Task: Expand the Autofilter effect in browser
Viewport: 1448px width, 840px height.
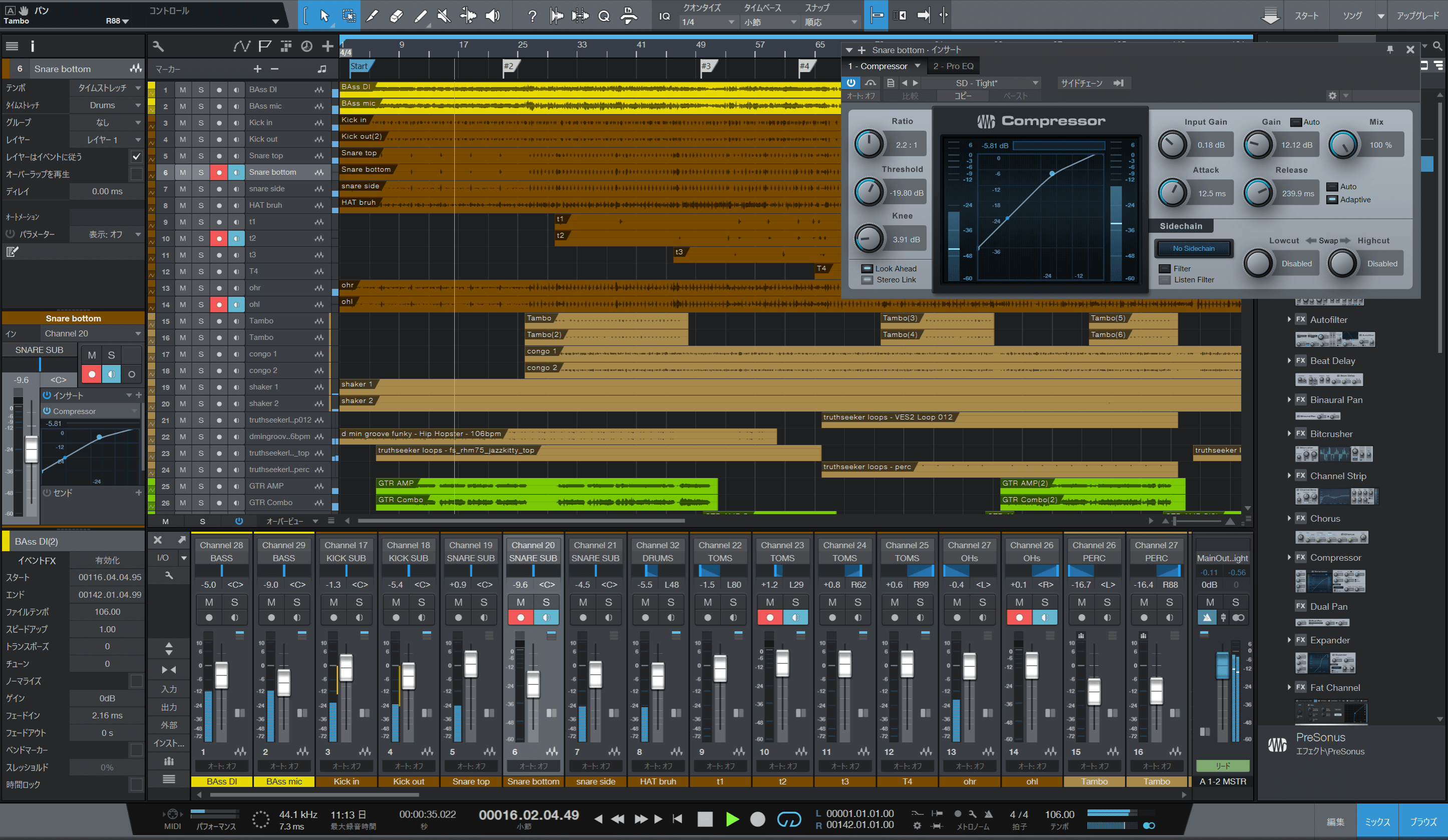Action: pyautogui.click(x=1289, y=320)
